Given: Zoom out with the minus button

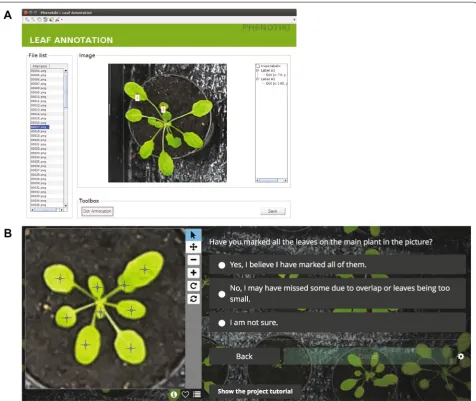Looking at the screenshot, I should coord(193,260).
